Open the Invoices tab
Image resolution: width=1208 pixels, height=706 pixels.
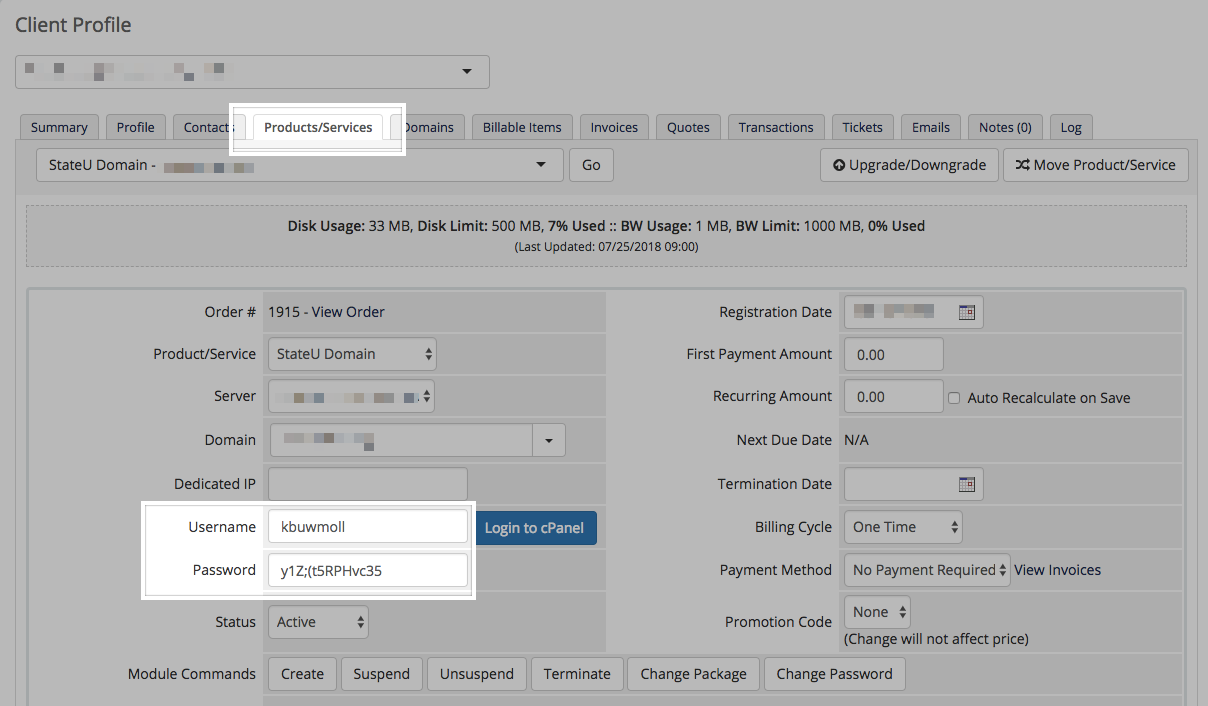(x=614, y=127)
